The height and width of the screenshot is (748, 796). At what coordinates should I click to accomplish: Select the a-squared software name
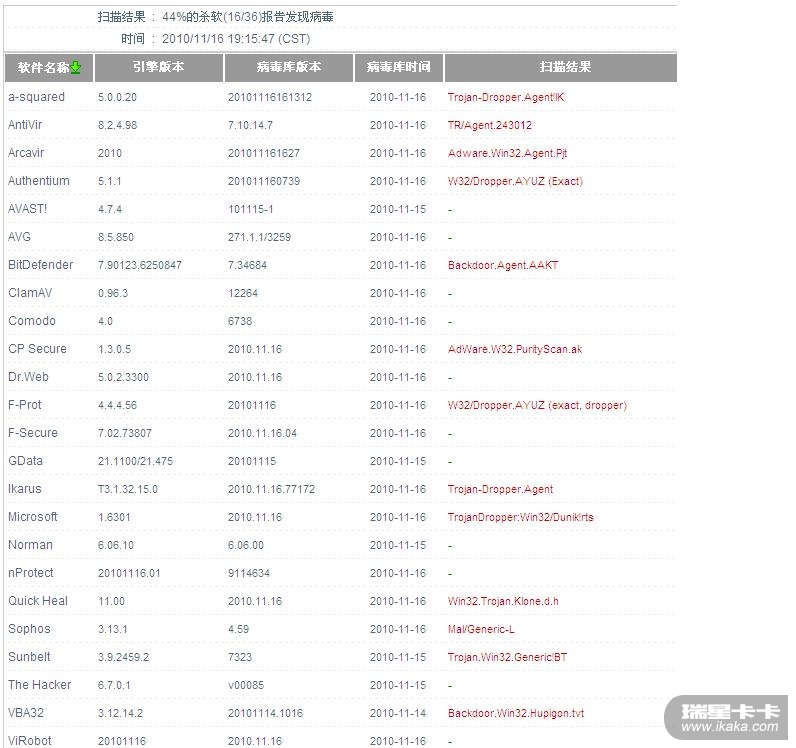pos(37,97)
